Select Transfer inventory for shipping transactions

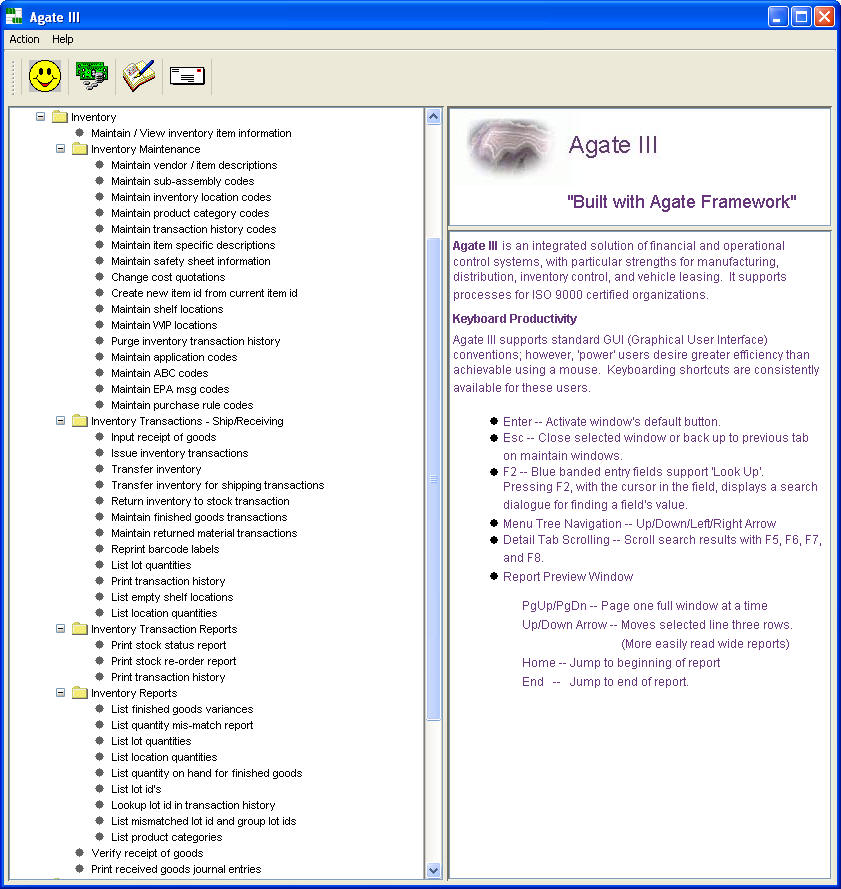pos(218,485)
